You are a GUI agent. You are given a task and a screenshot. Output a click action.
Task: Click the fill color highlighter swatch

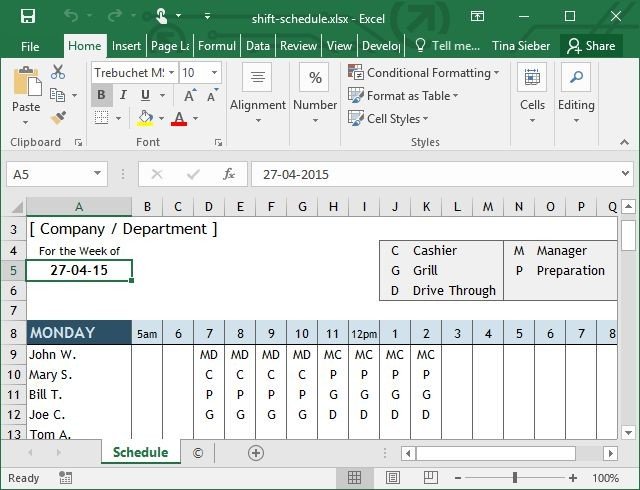[x=145, y=119]
